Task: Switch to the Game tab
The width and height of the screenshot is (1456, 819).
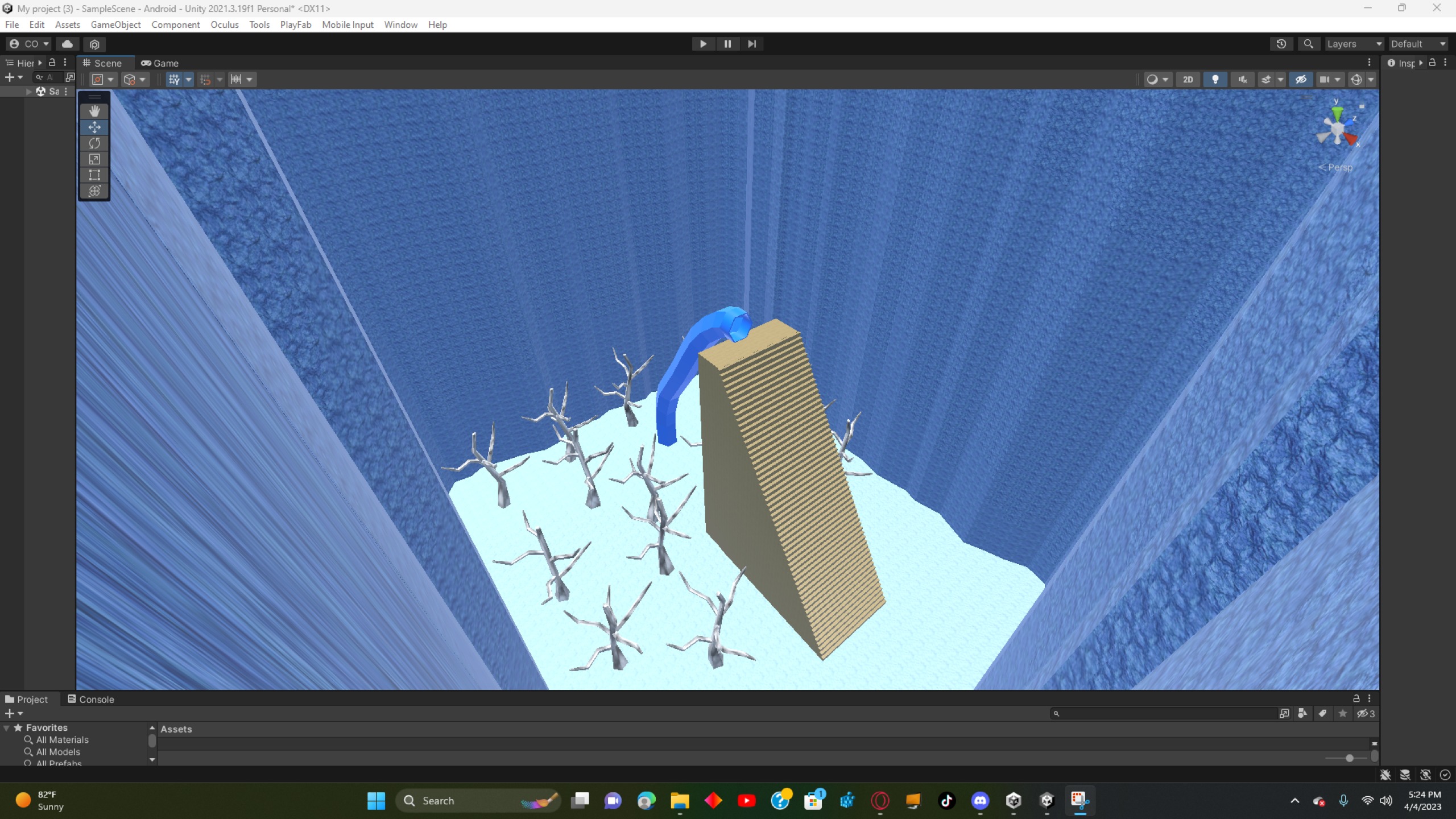Action: coord(160,63)
